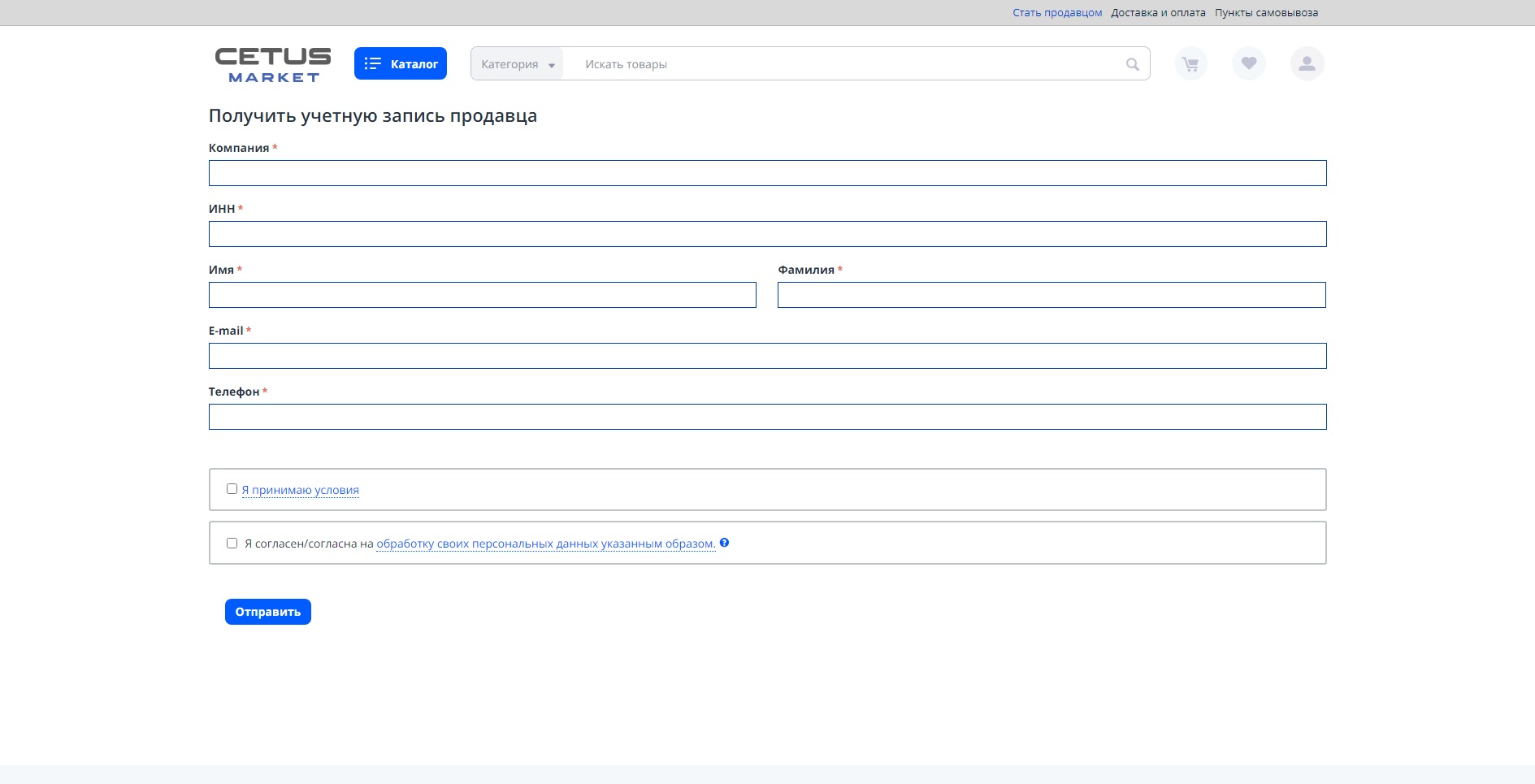Open 'Доставка и оплата' top link
Image resolution: width=1535 pixels, height=784 pixels.
coord(1158,13)
